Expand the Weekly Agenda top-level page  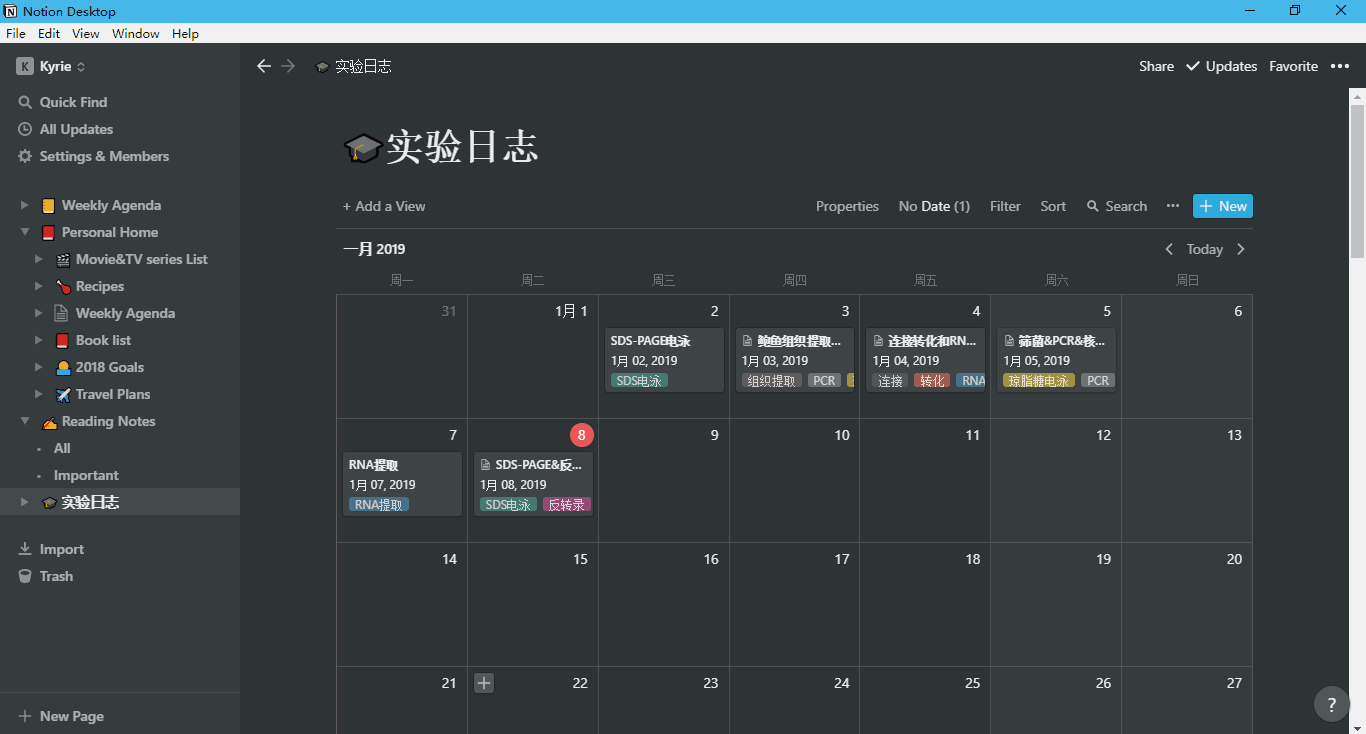tap(25, 205)
